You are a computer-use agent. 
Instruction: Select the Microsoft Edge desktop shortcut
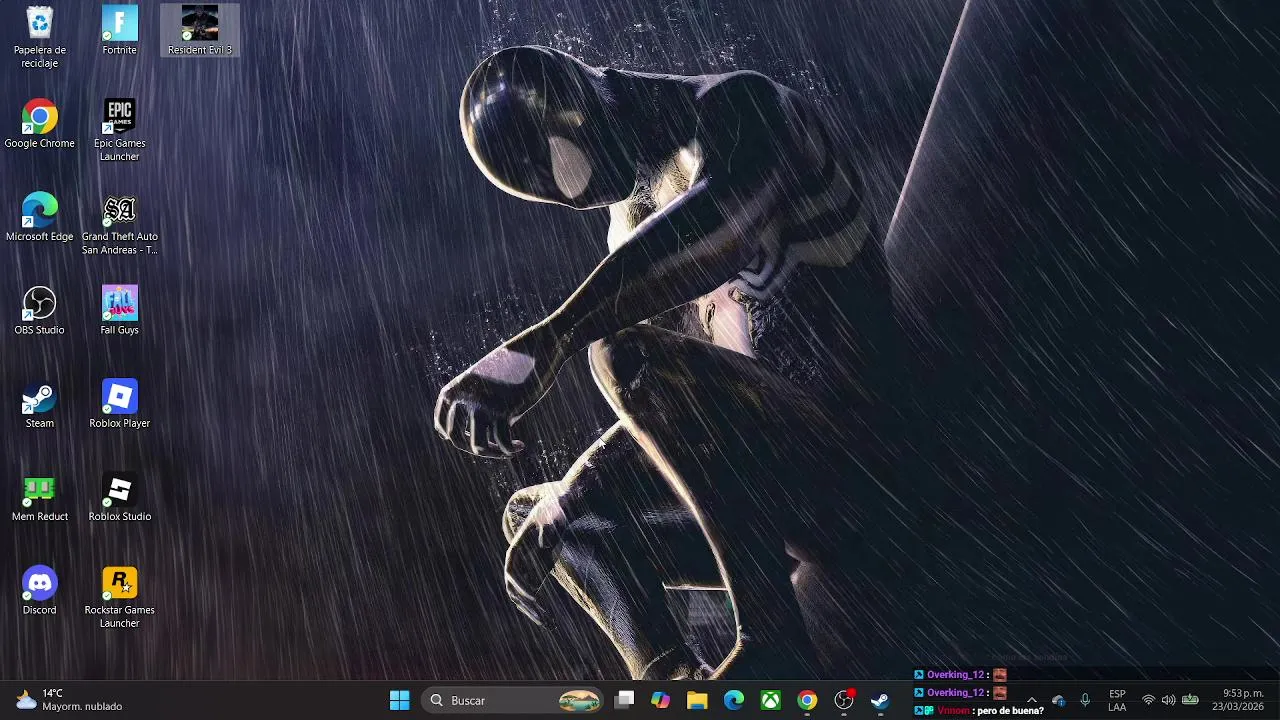pos(39,217)
